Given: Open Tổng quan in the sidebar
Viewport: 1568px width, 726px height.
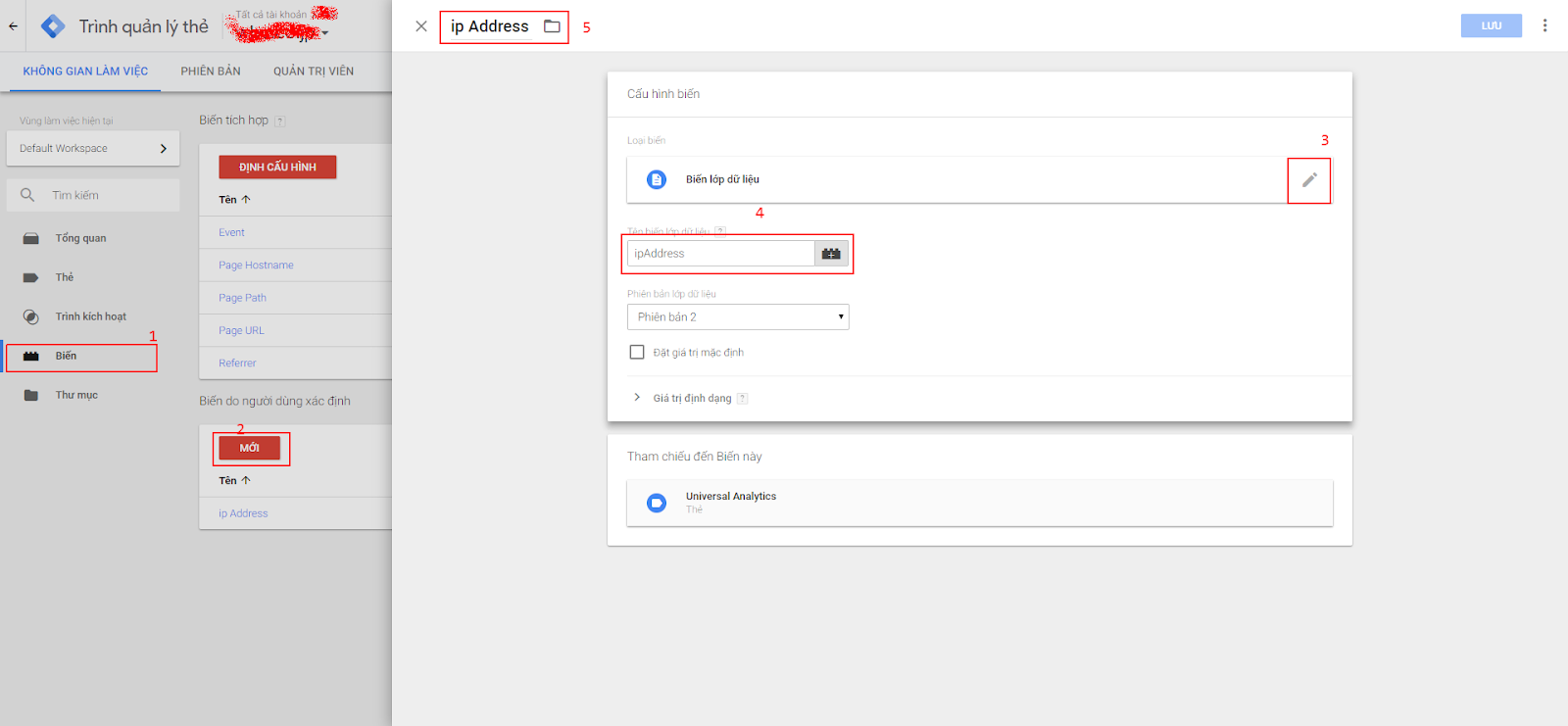Looking at the screenshot, I should pyautogui.click(x=80, y=238).
